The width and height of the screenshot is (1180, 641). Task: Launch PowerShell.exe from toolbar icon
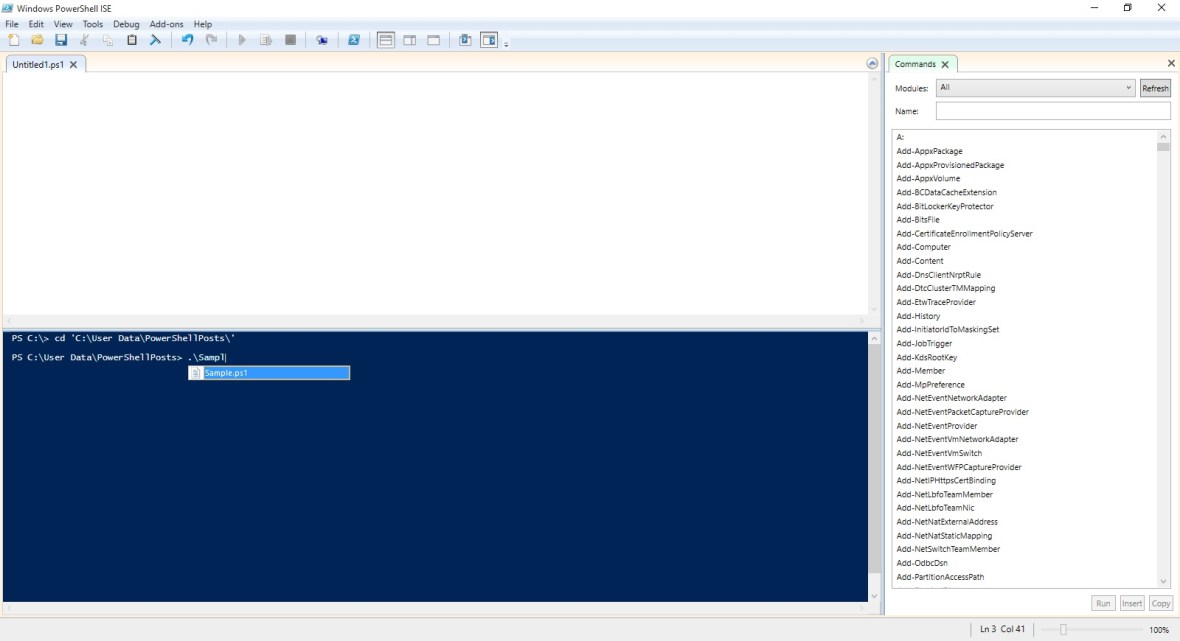pos(354,40)
